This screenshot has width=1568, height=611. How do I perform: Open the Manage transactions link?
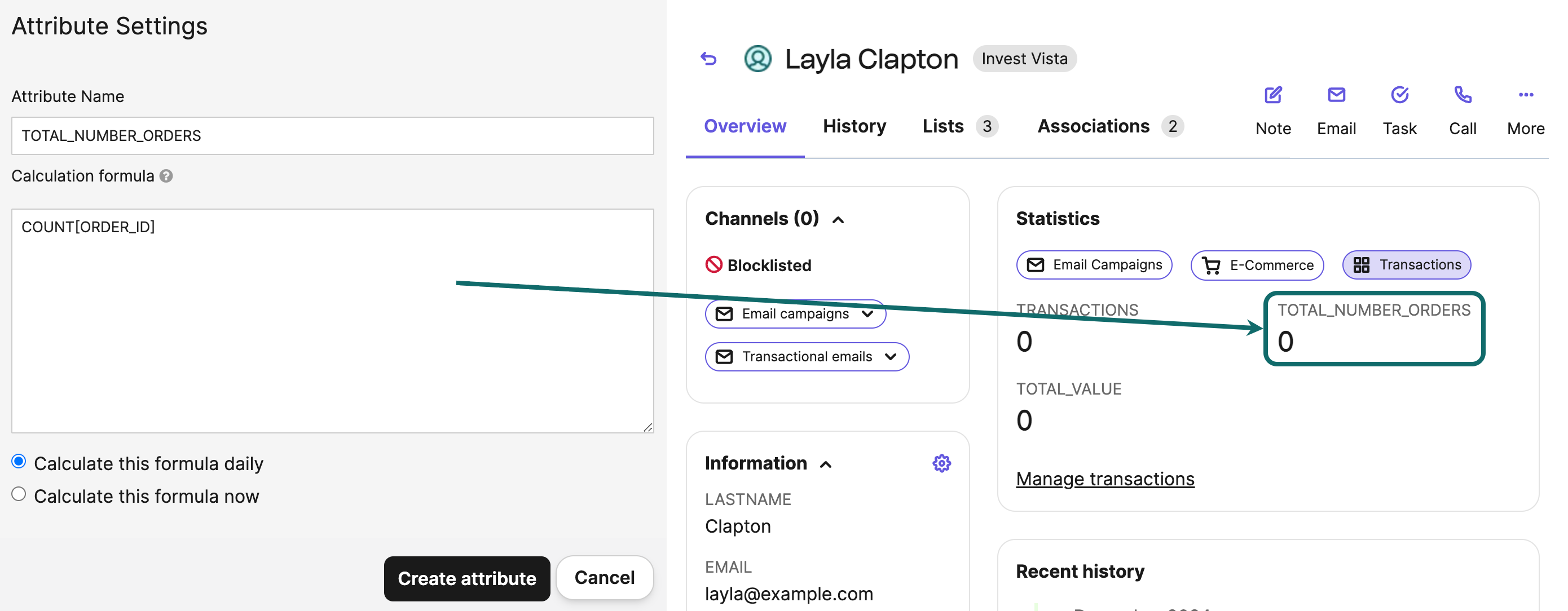click(1105, 479)
